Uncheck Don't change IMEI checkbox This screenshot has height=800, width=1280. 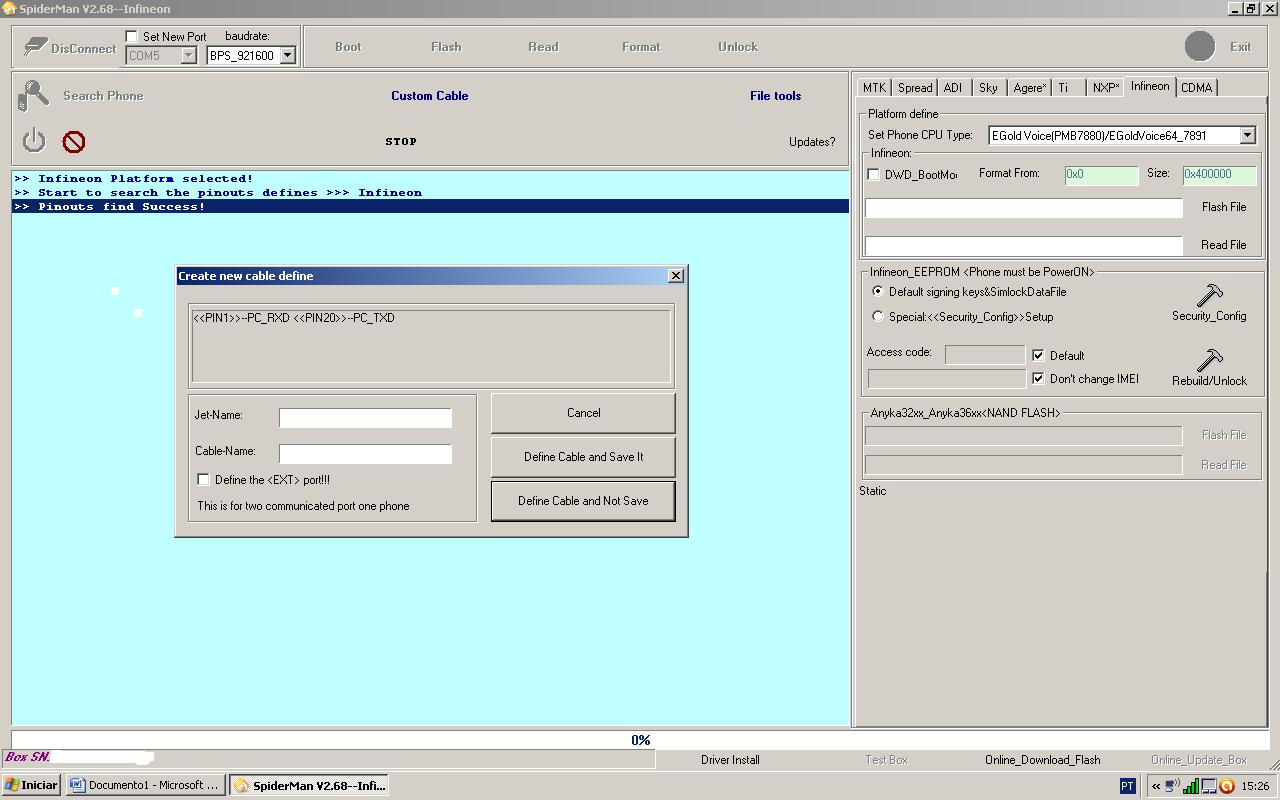click(x=1038, y=378)
